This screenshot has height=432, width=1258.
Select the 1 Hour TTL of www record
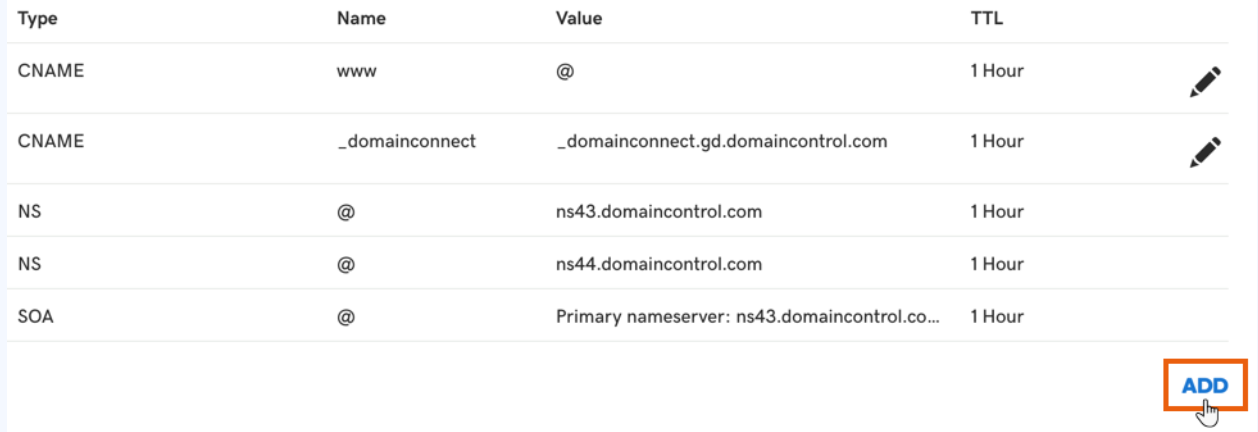coord(997,72)
